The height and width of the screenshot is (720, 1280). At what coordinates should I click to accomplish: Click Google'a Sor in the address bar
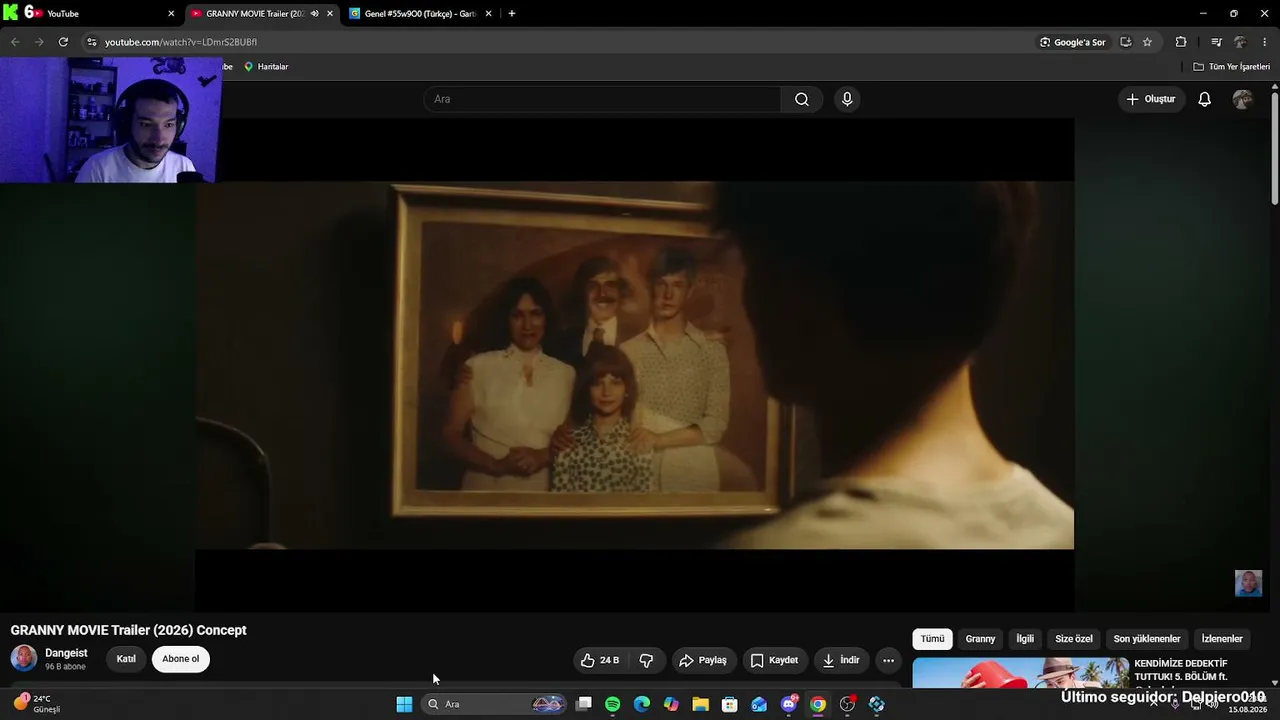pos(1072,42)
